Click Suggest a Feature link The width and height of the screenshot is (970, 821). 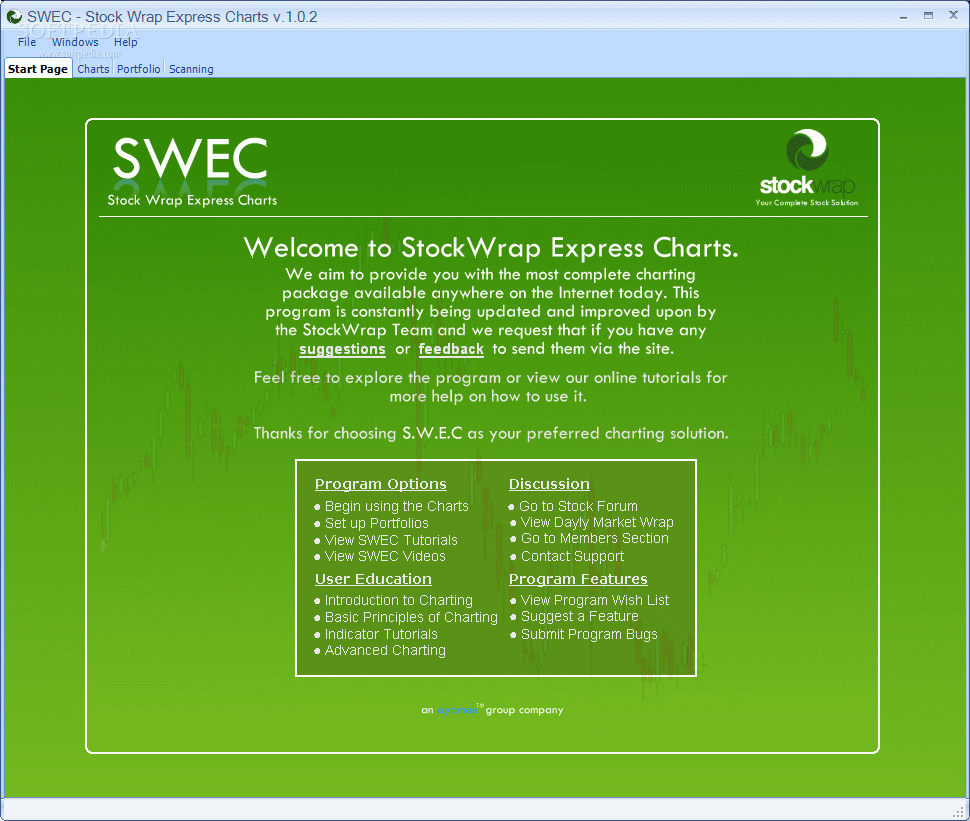coord(579,616)
